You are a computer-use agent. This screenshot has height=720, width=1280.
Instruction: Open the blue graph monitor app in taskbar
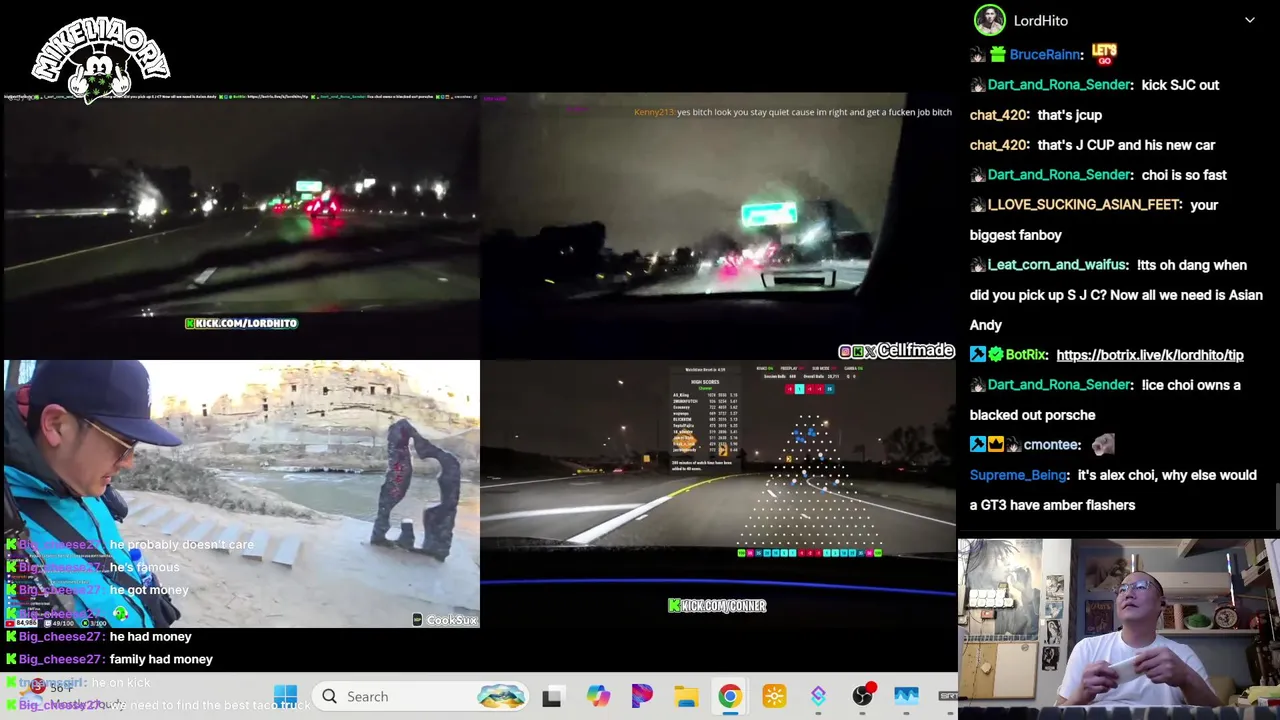tap(906, 696)
